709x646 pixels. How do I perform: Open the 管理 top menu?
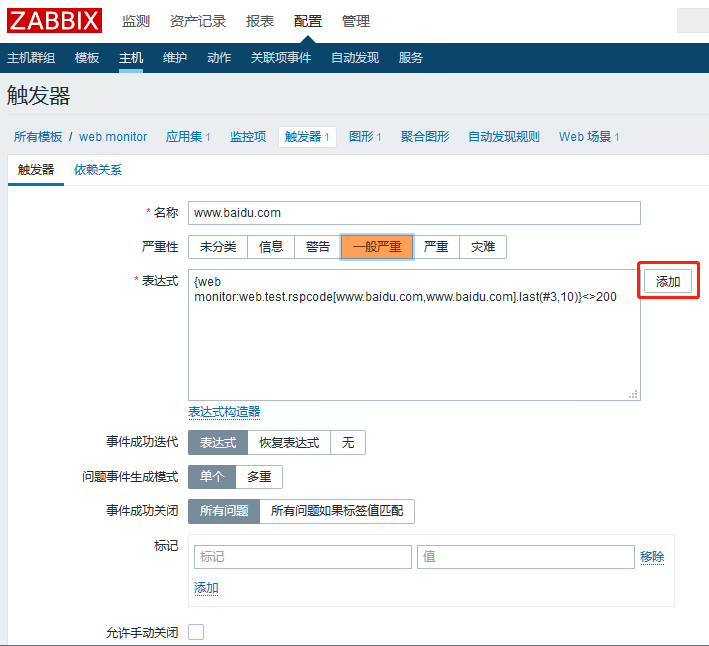click(355, 21)
